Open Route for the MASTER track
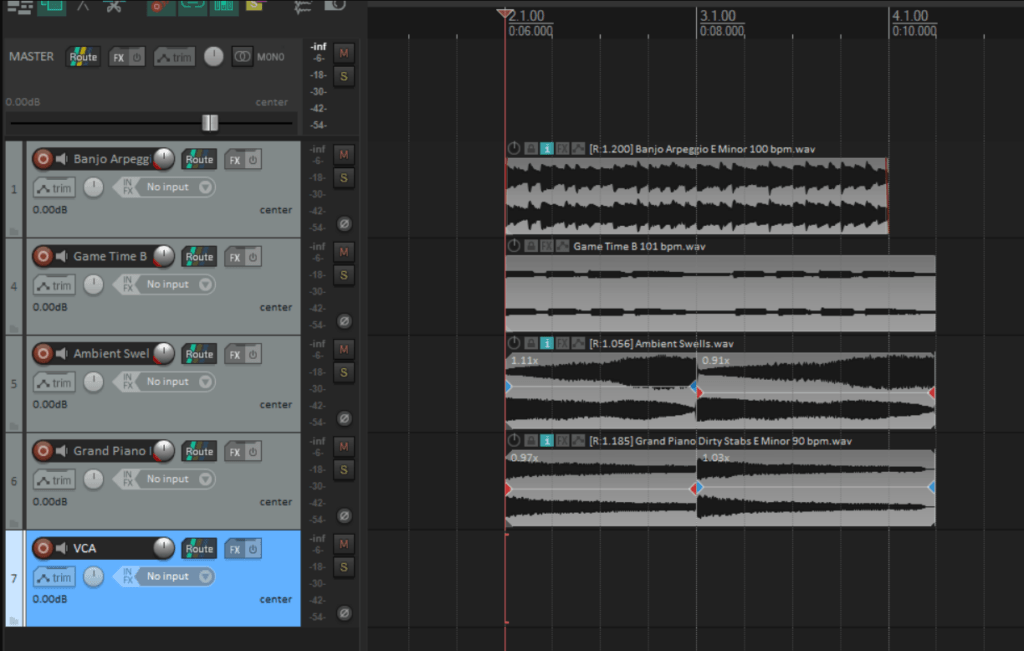1024x651 pixels. pos(83,57)
